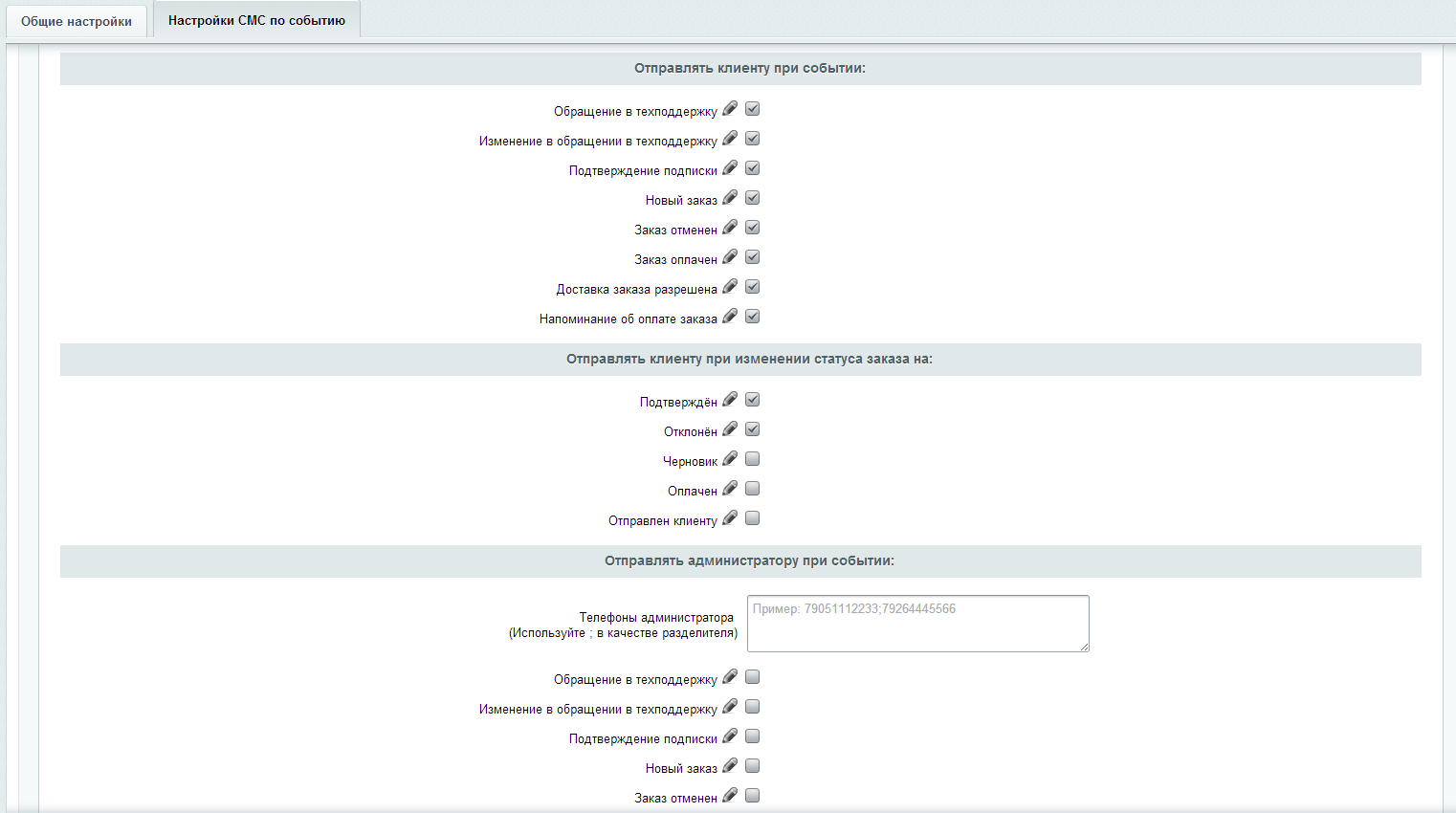Edit the client 'Заказ оплачен' SMS template
The image size is (1456, 813).
[x=730, y=257]
